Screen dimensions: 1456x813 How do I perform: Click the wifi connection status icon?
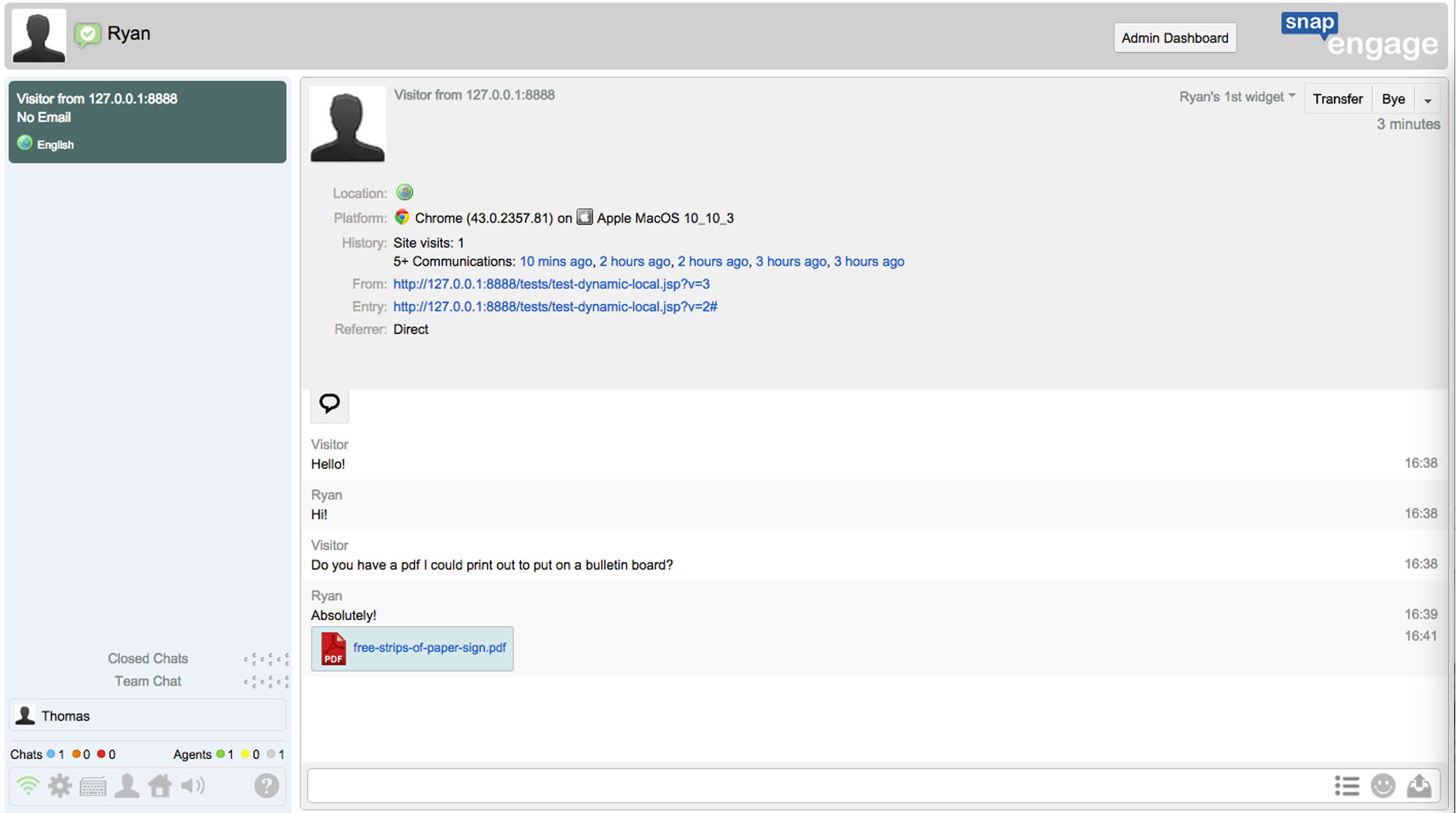(28, 786)
